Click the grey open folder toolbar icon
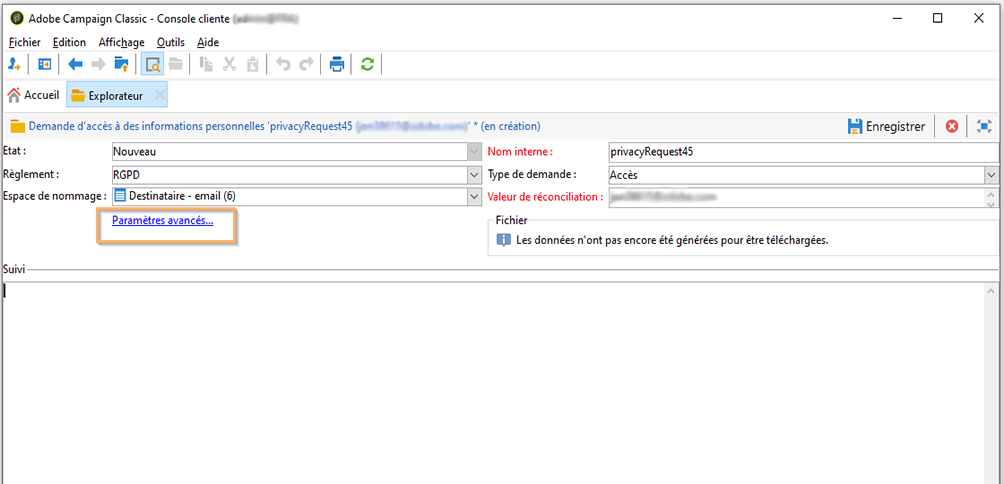Screen dimensions: 1004x484 coord(175,64)
